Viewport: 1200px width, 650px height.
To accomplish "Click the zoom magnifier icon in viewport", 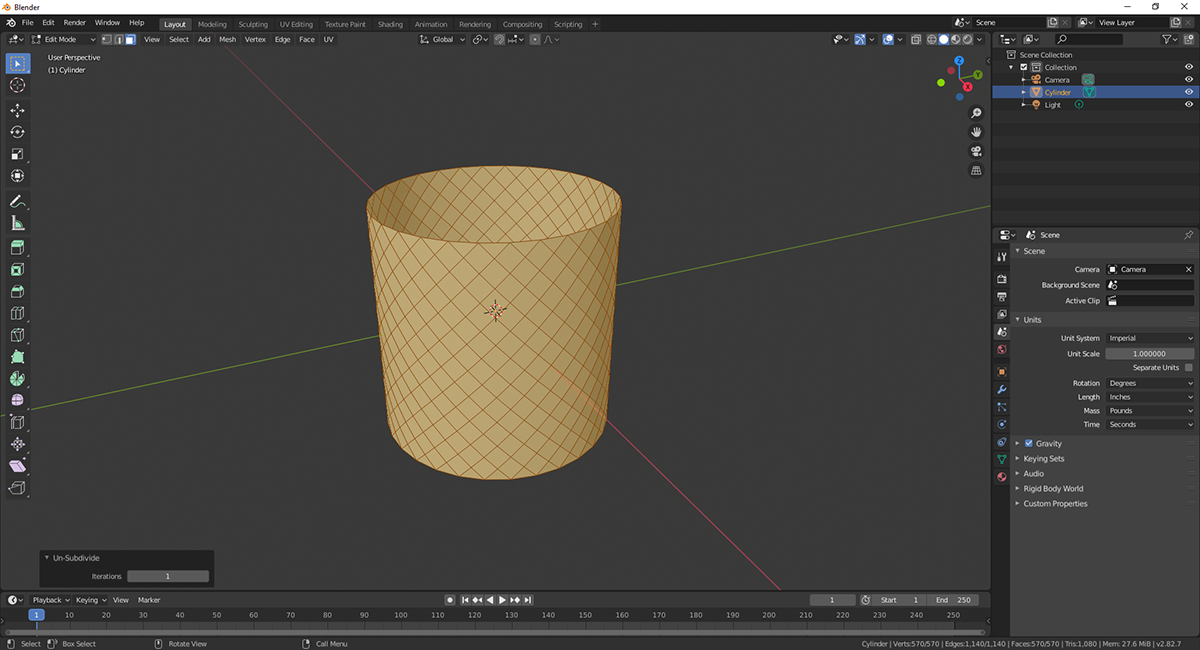I will pos(976,113).
